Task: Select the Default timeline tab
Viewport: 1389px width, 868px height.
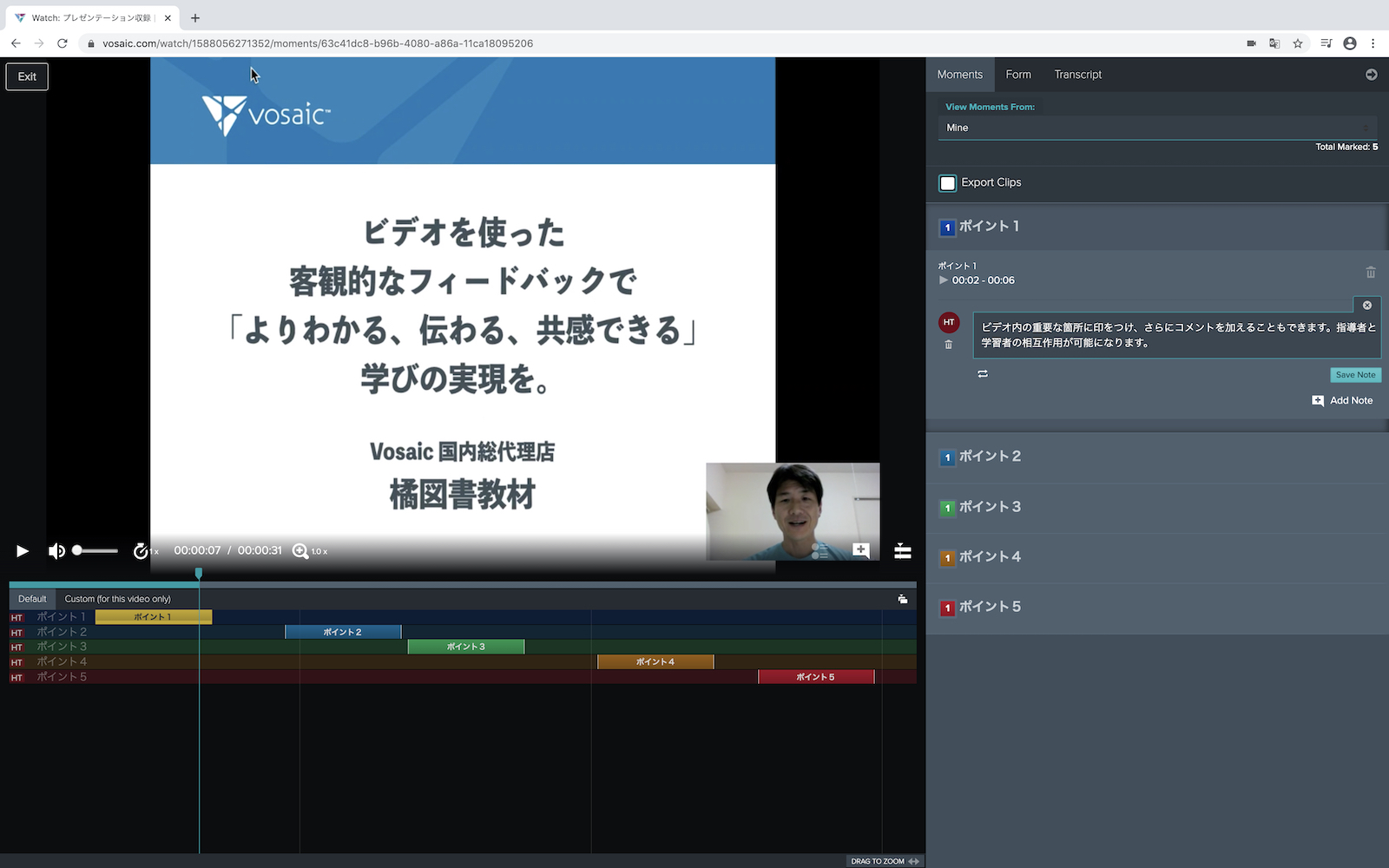Action: point(32,599)
